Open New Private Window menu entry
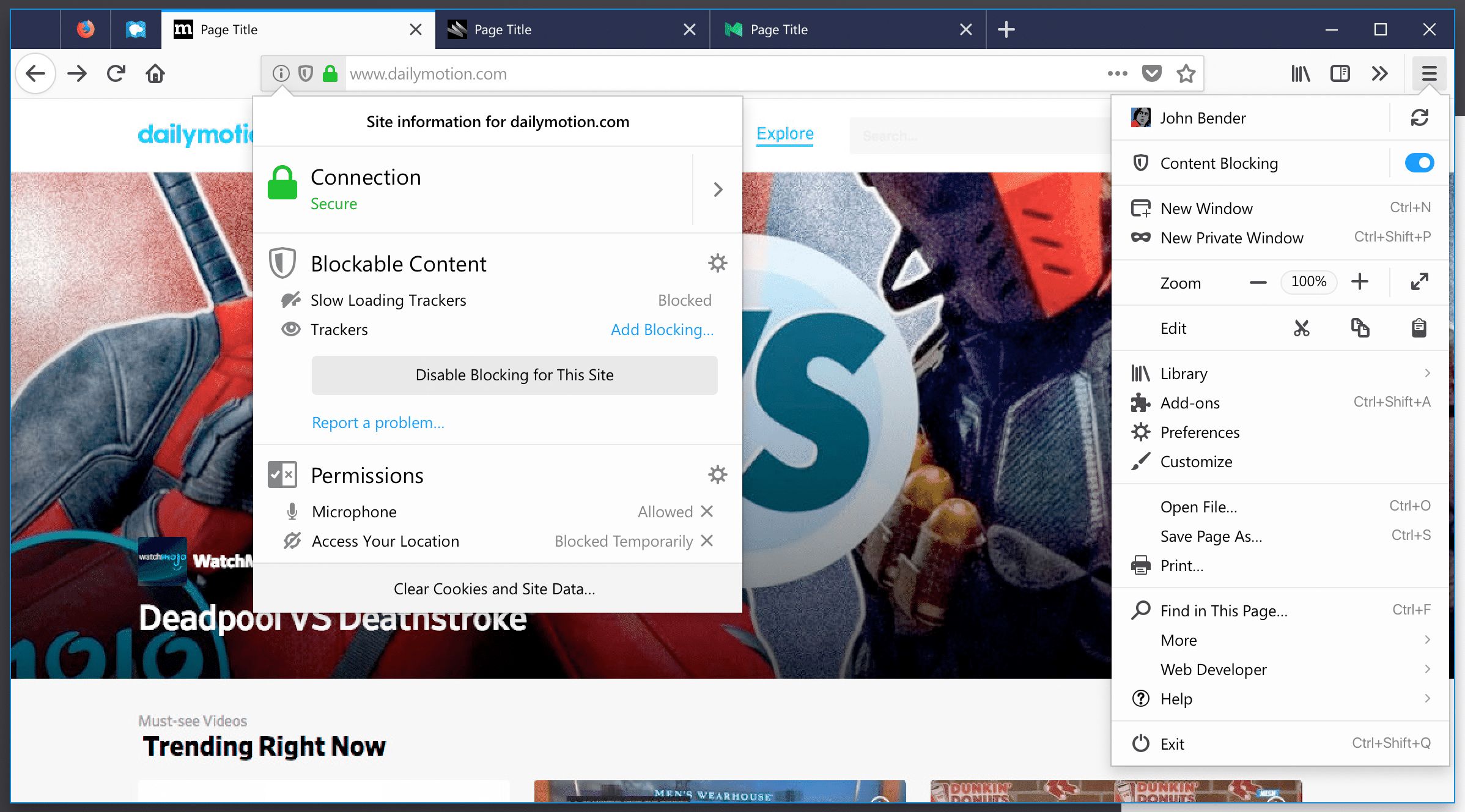This screenshot has height=812, width=1465. click(x=1231, y=238)
